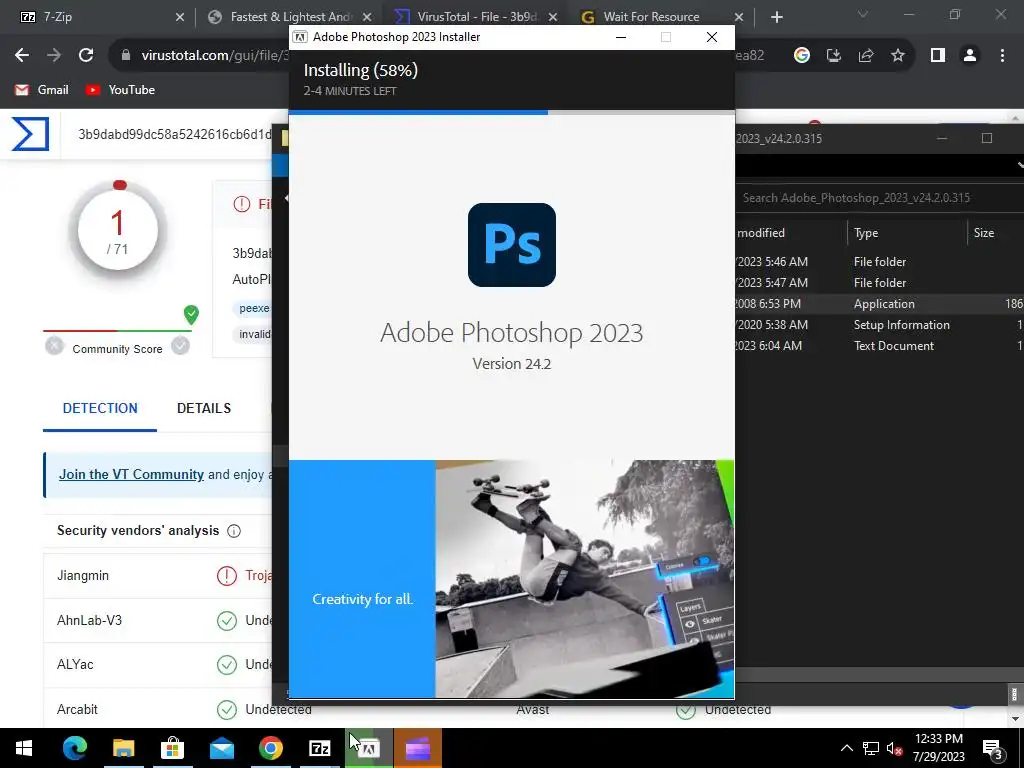Click Chrome back navigation arrow
This screenshot has width=1024, height=768.
tap(22, 56)
